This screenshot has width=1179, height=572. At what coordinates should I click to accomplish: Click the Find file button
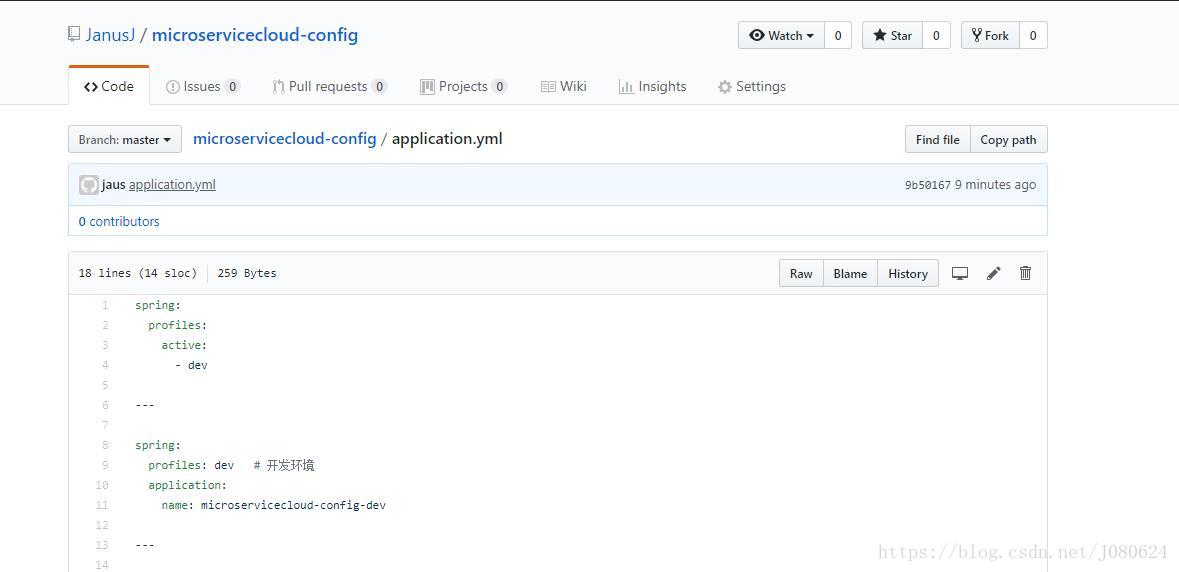(938, 139)
